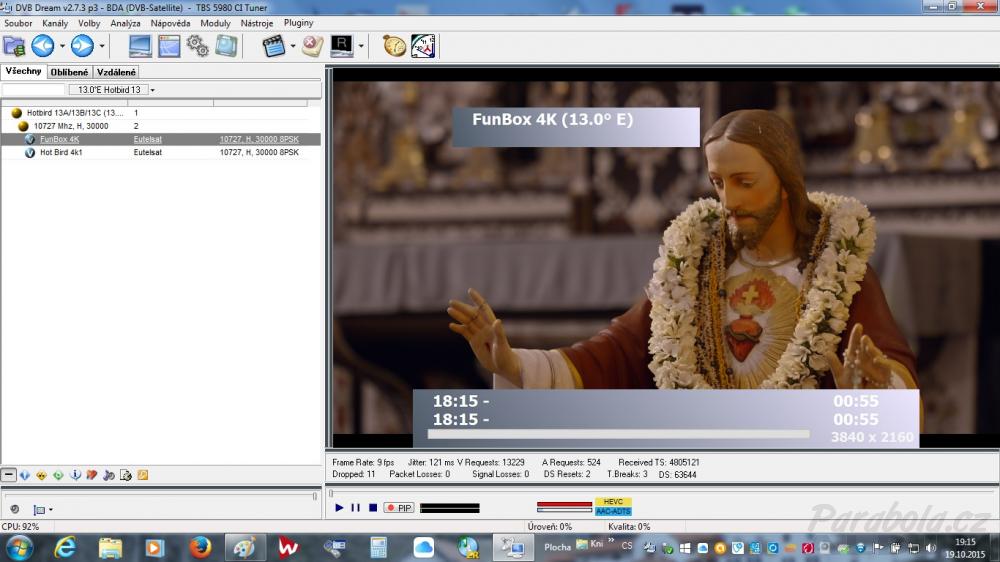Open the Pluginy menu

pyautogui.click(x=298, y=23)
